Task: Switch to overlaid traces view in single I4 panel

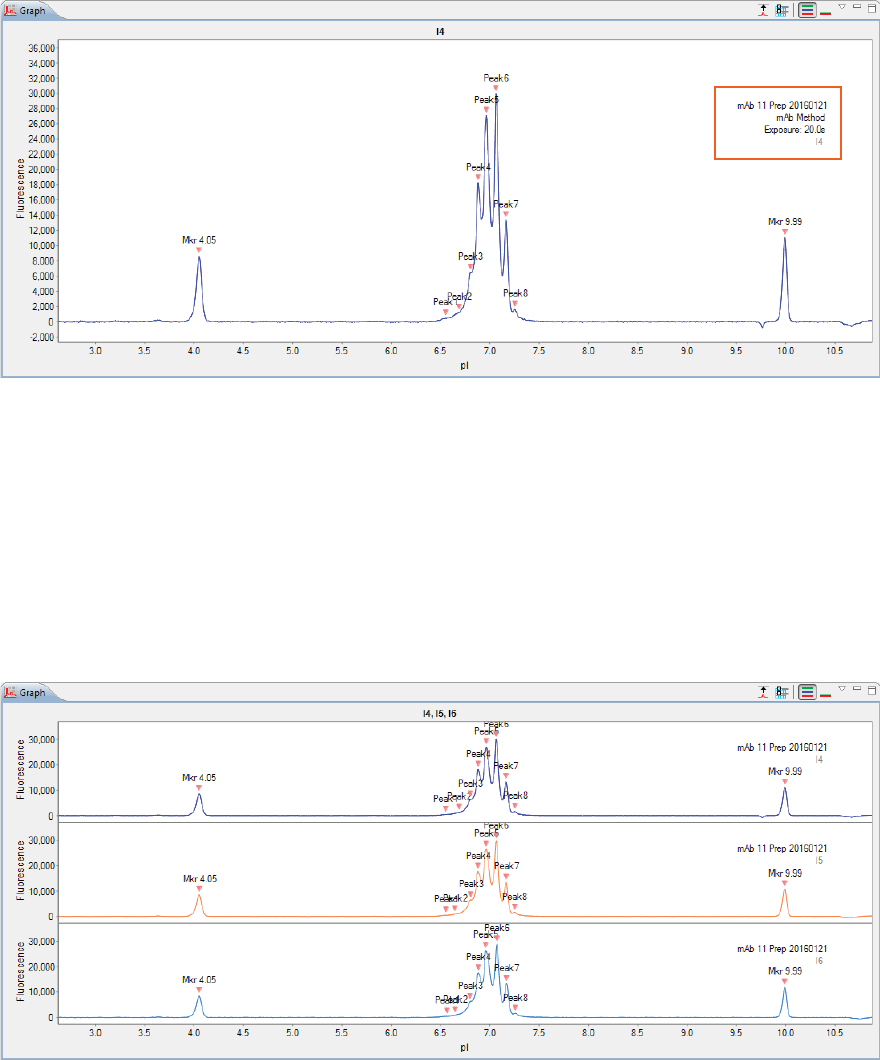Action: [825, 13]
